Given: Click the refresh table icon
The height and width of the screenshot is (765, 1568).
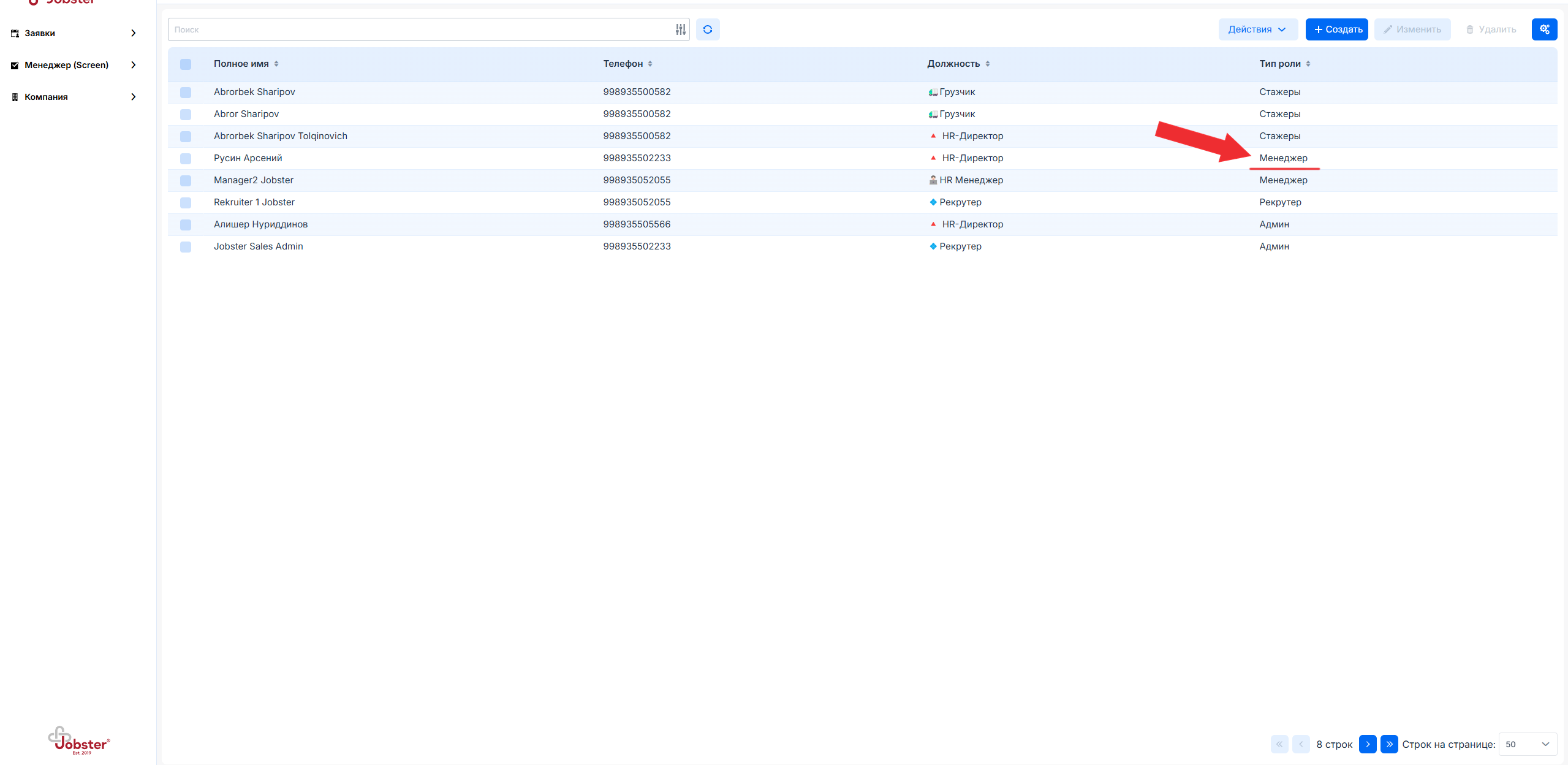Looking at the screenshot, I should coord(707,29).
